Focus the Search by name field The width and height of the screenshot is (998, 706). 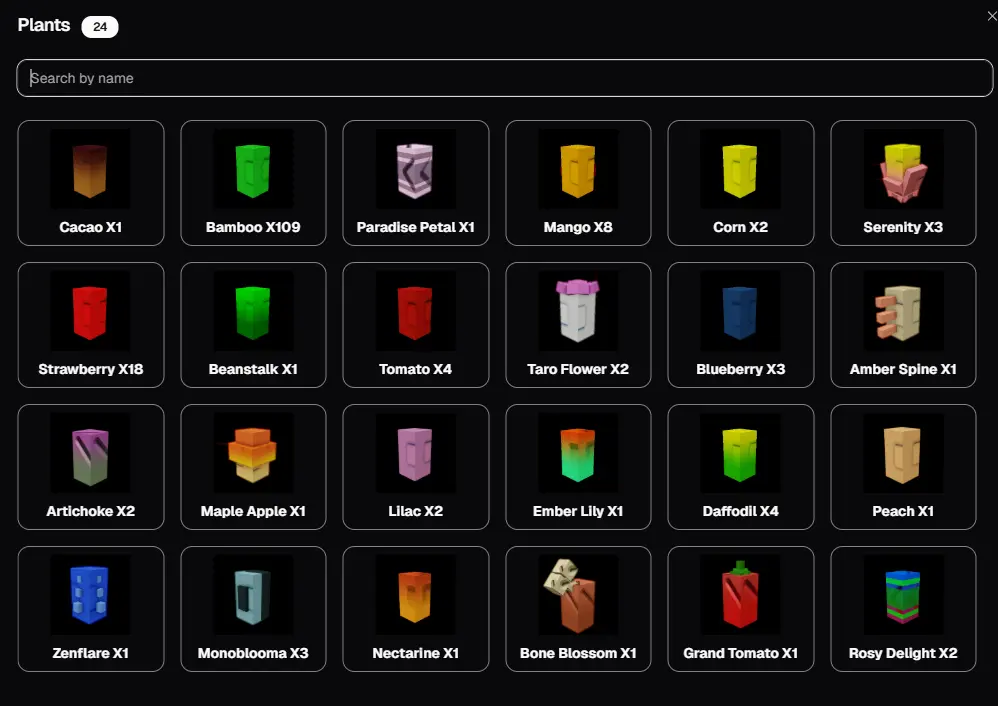[x=504, y=78]
